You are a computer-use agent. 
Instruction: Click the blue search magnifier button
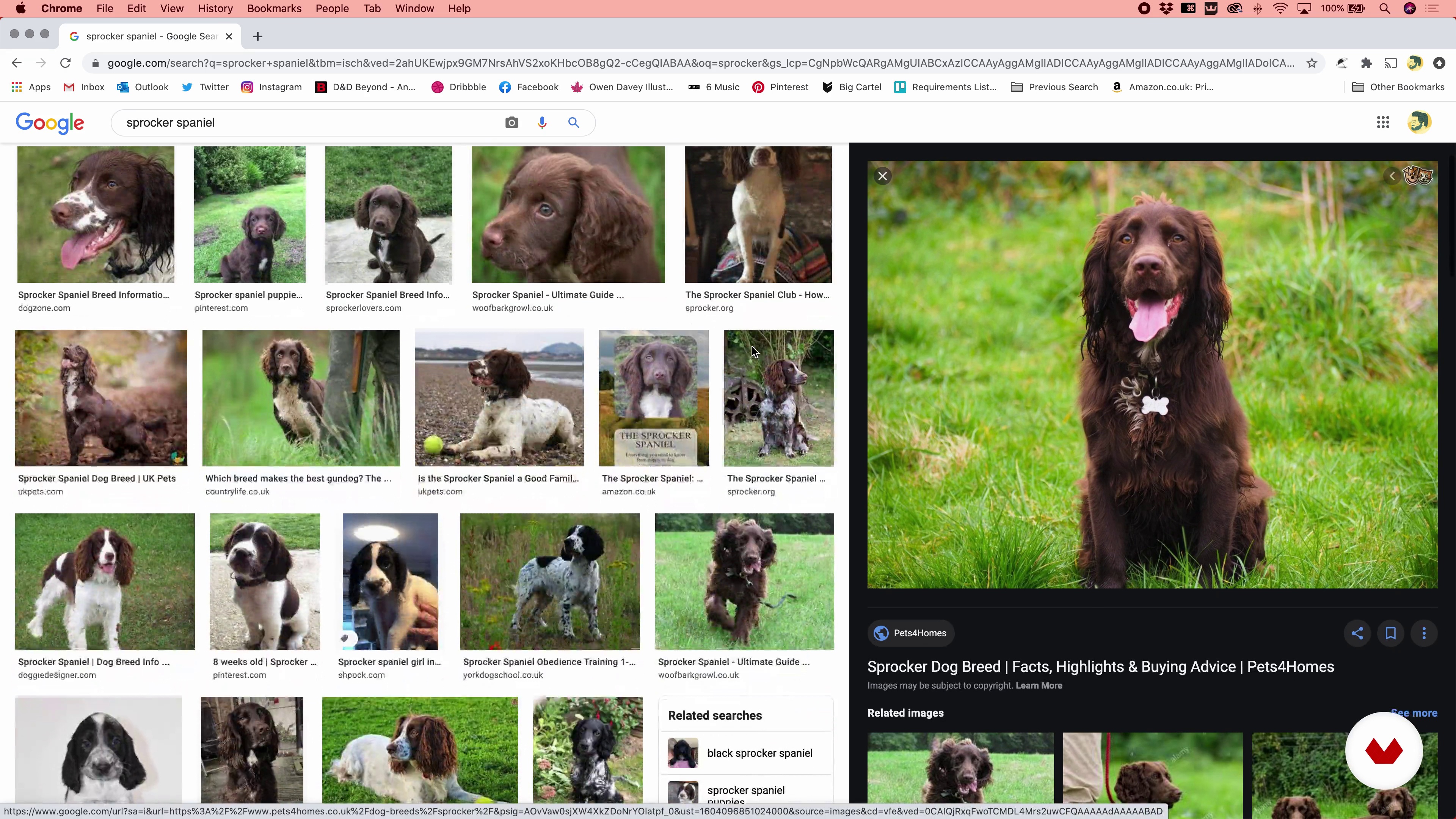(x=574, y=122)
